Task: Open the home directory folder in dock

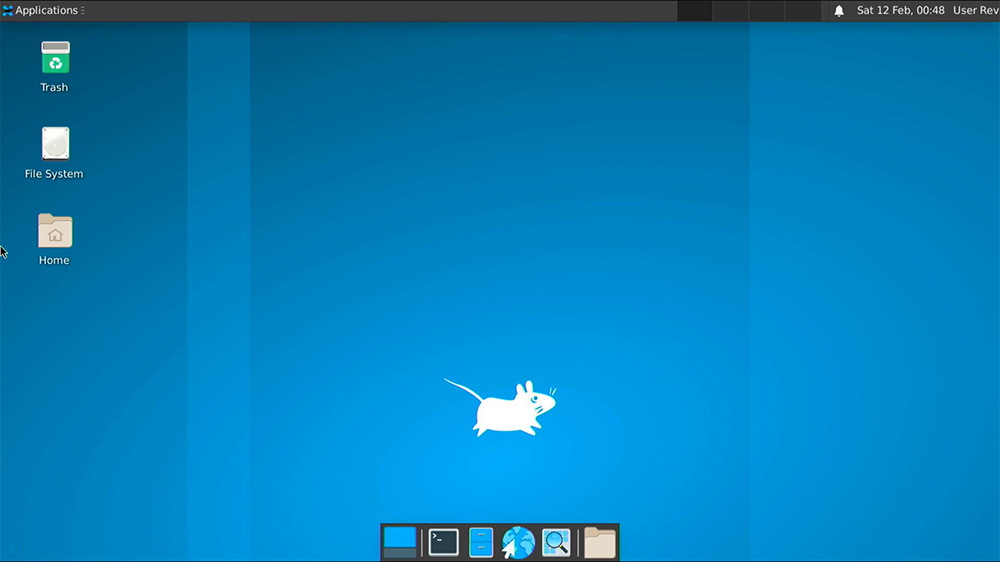Action: coord(599,543)
